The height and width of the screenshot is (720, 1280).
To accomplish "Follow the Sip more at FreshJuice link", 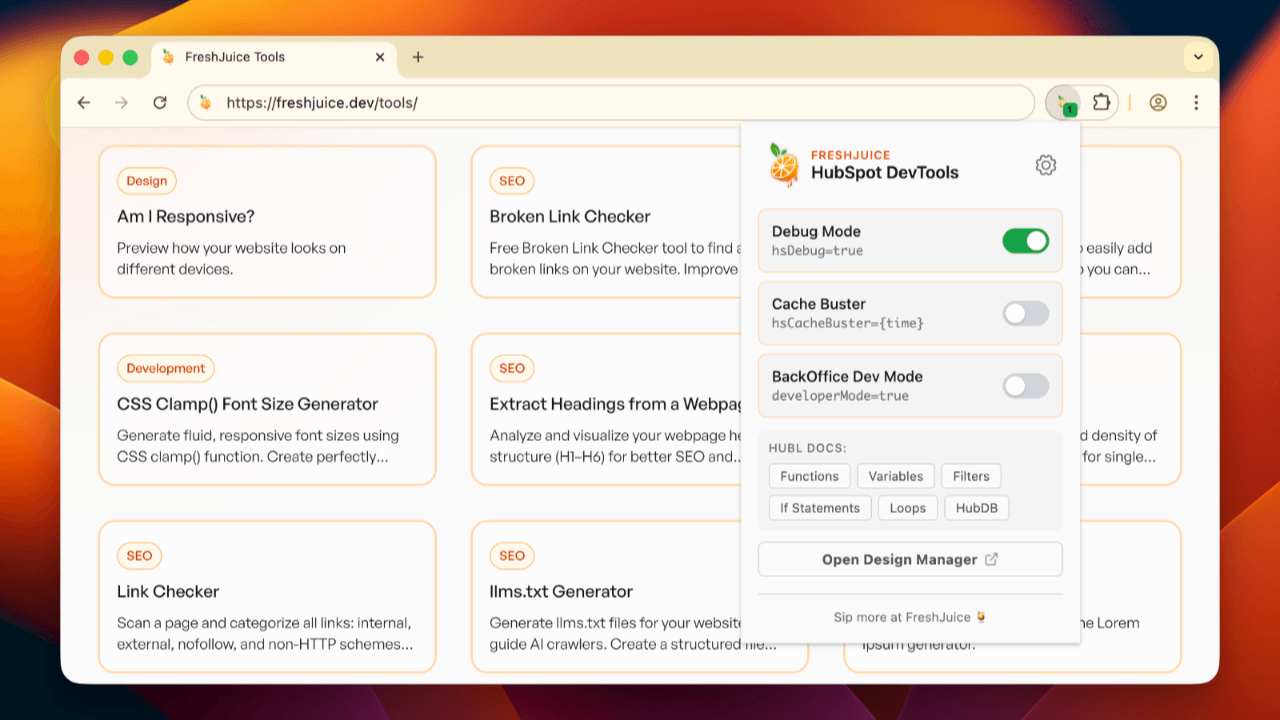I will click(x=910, y=617).
